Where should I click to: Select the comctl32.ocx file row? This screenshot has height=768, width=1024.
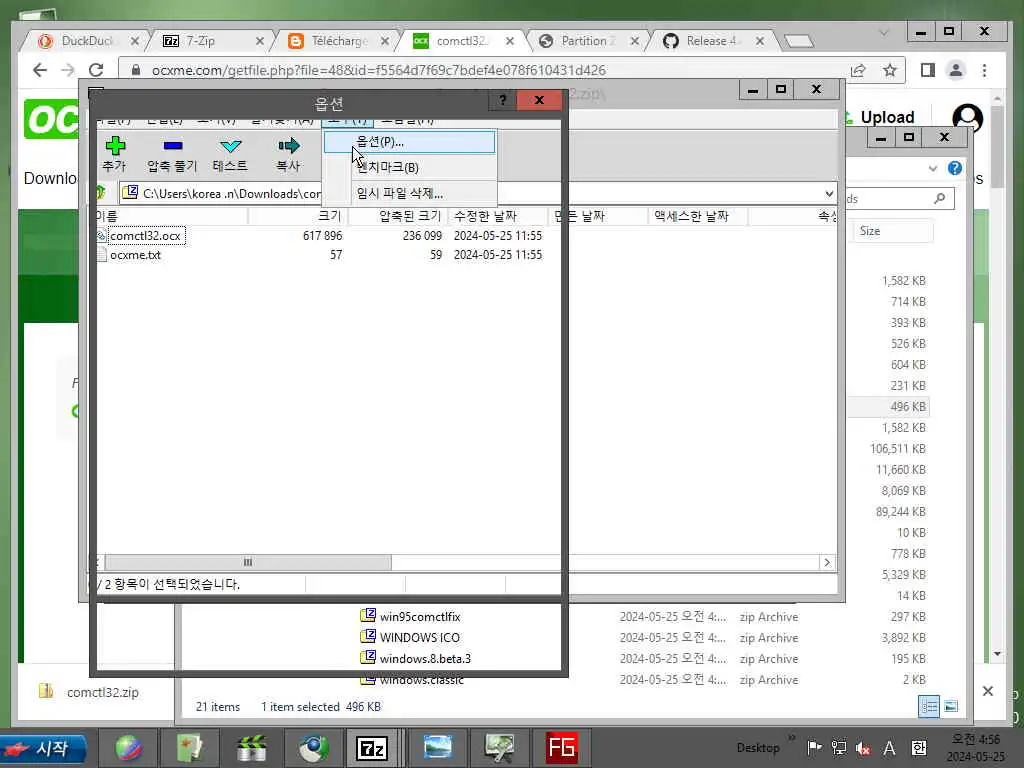coord(145,236)
